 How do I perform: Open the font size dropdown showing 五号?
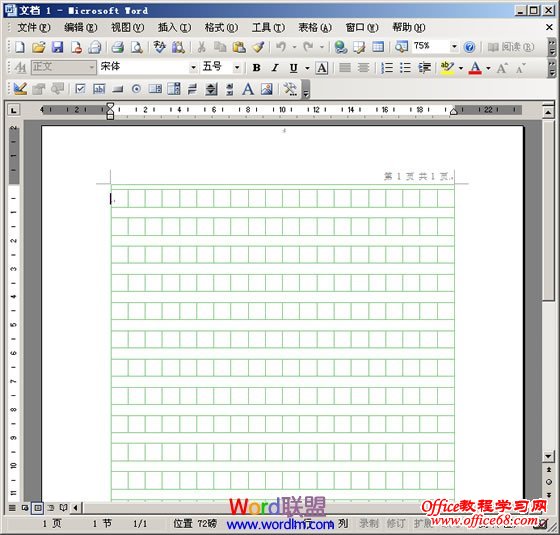tap(237, 68)
